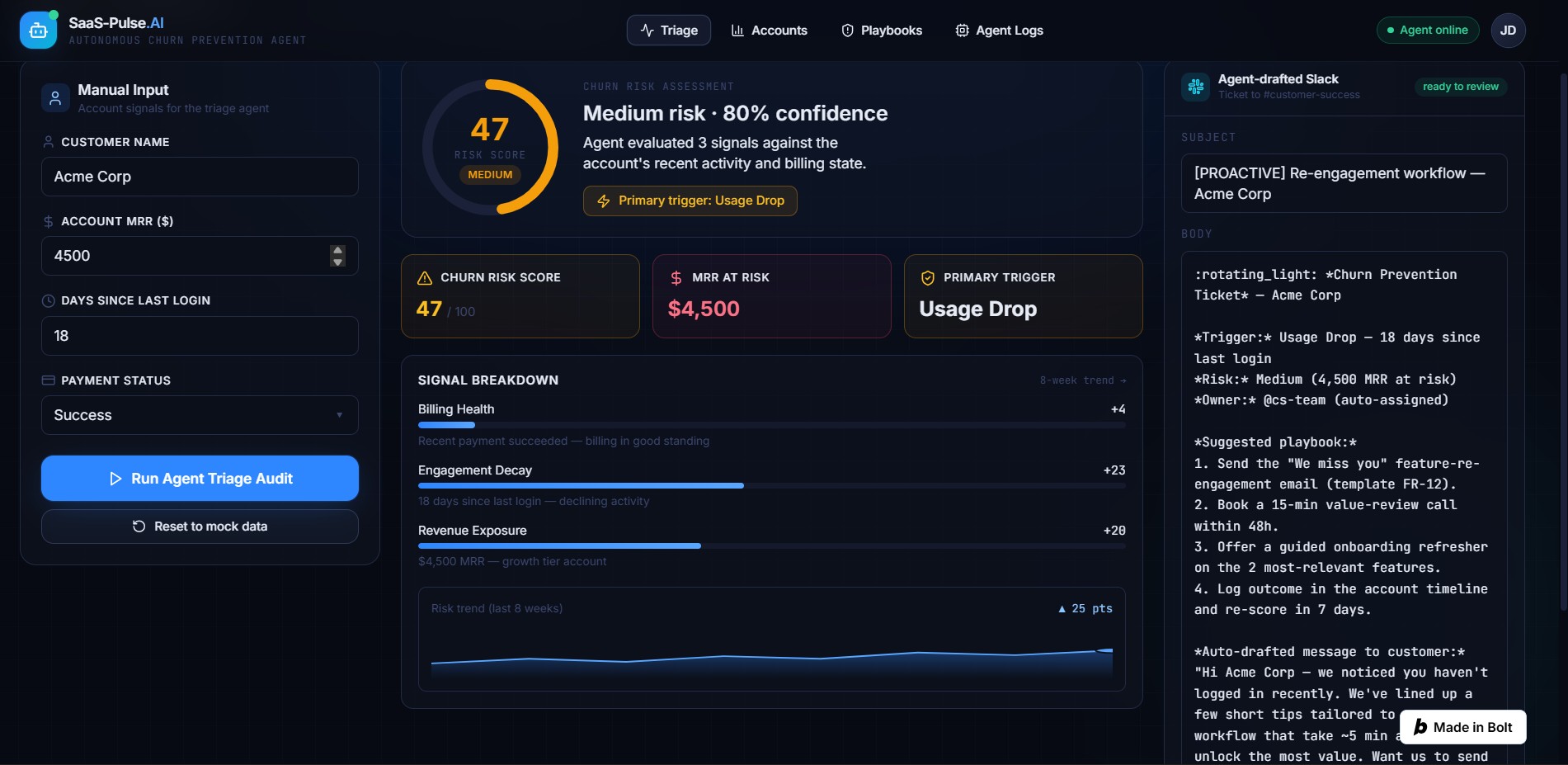Go to the Agent Logs tab
The height and width of the screenshot is (765, 1568).
tap(999, 31)
